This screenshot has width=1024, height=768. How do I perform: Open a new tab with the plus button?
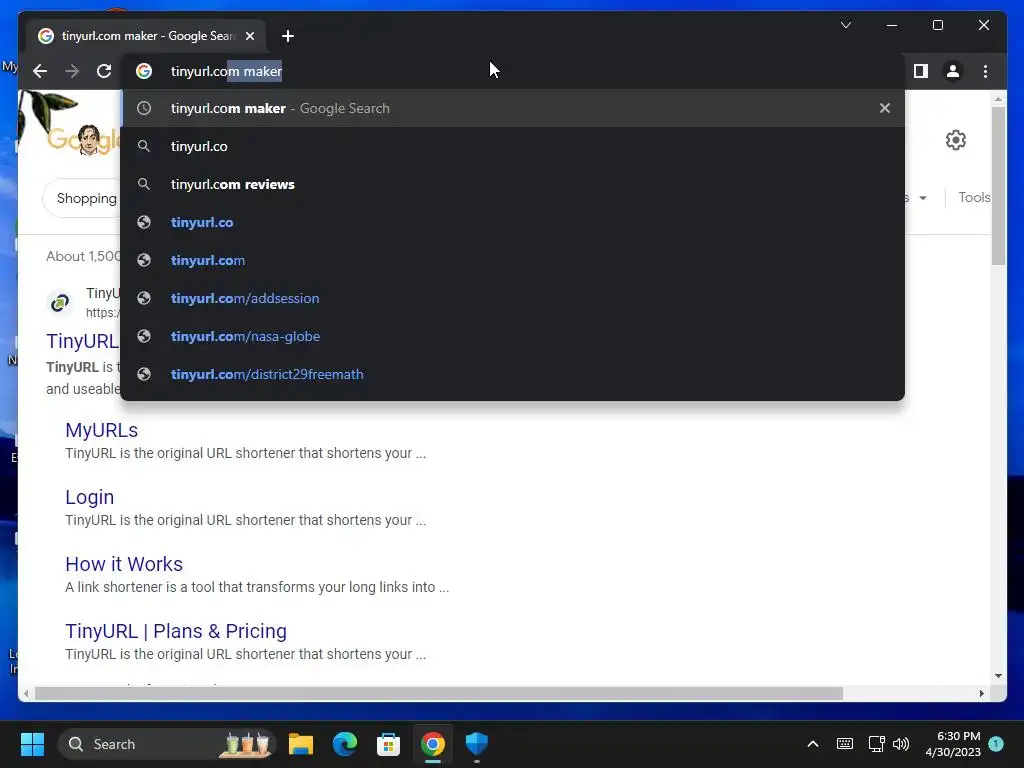coord(288,36)
